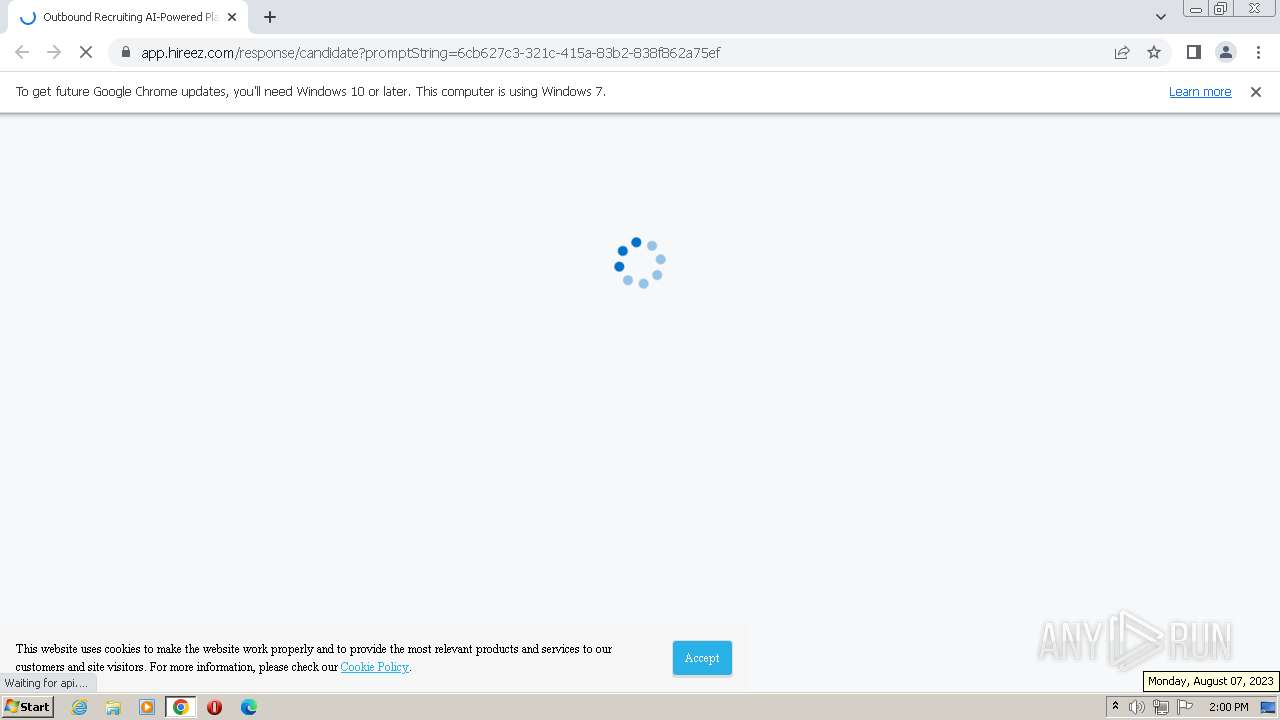
Task: Open Microsoft Edge taskbar icon
Action: click(x=248, y=707)
